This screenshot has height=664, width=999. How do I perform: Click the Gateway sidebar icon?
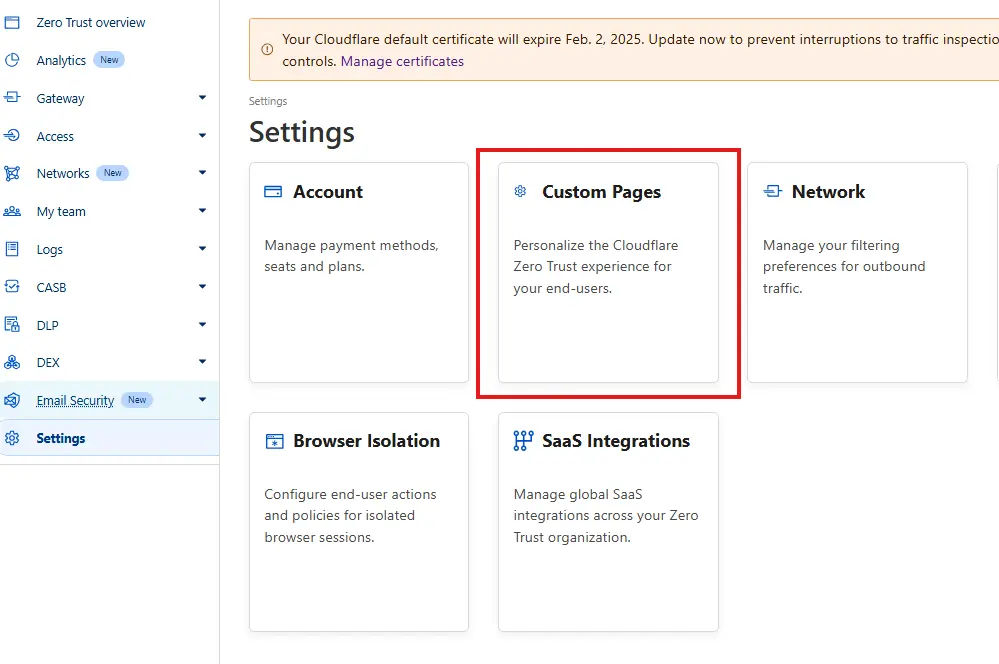12,97
